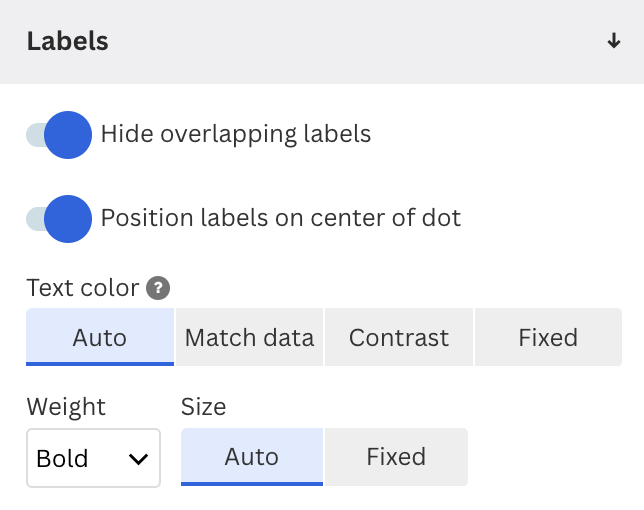Toggle Hide overlapping labels switch

pos(59,135)
